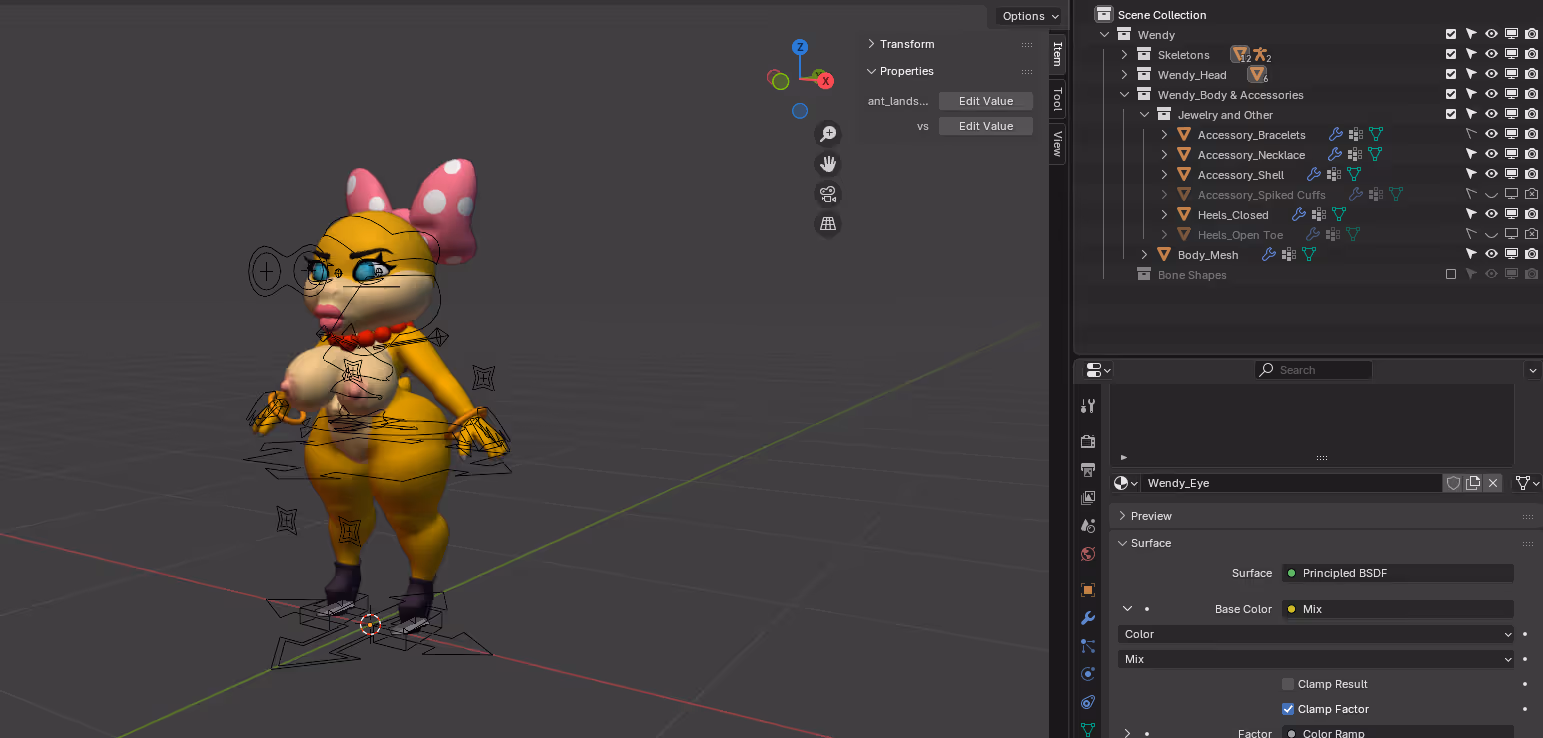Duplicate the Wendy_Eye material with copy icon
This screenshot has width=1543, height=738.
[1473, 483]
